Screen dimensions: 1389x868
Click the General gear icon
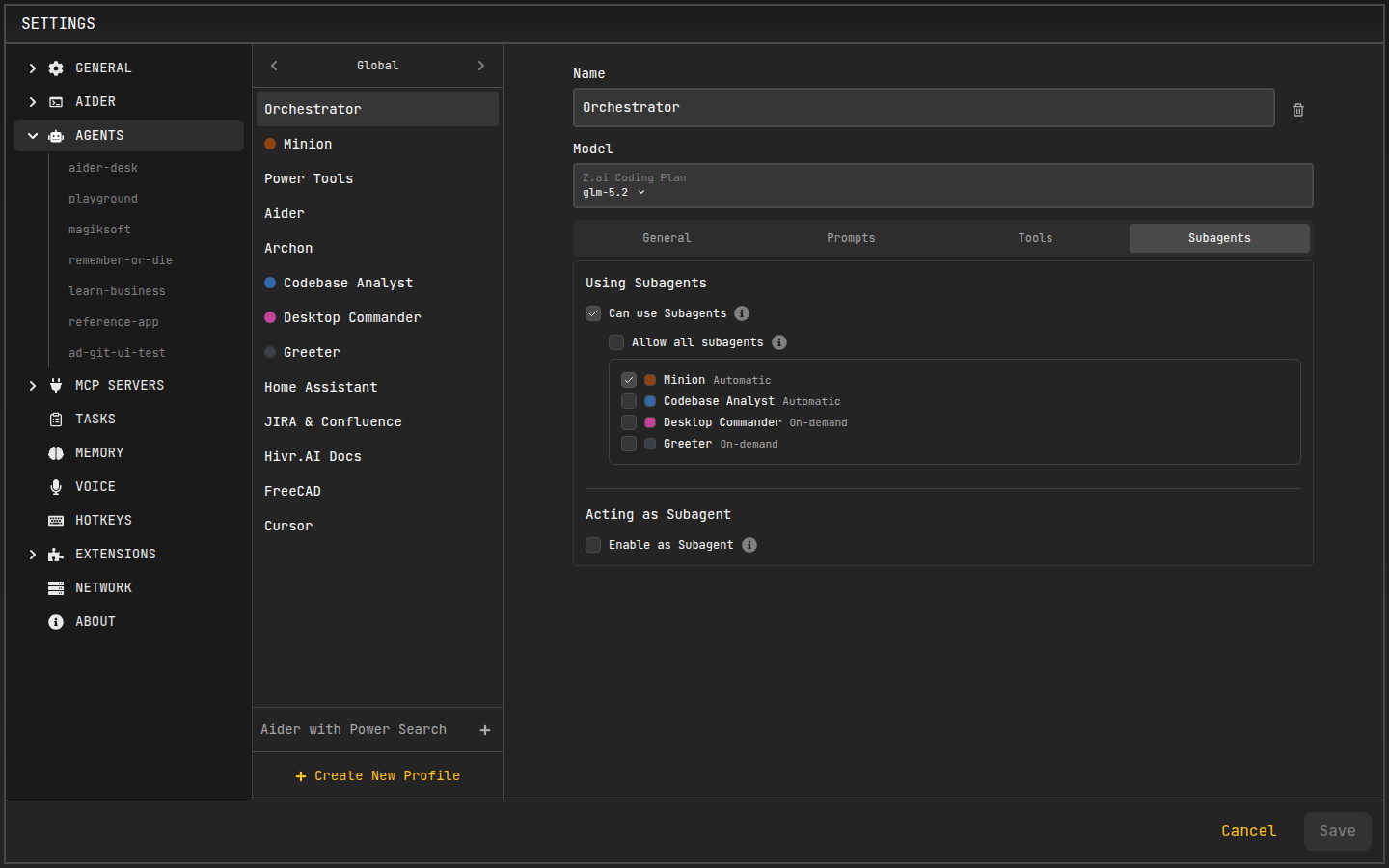pos(56,68)
